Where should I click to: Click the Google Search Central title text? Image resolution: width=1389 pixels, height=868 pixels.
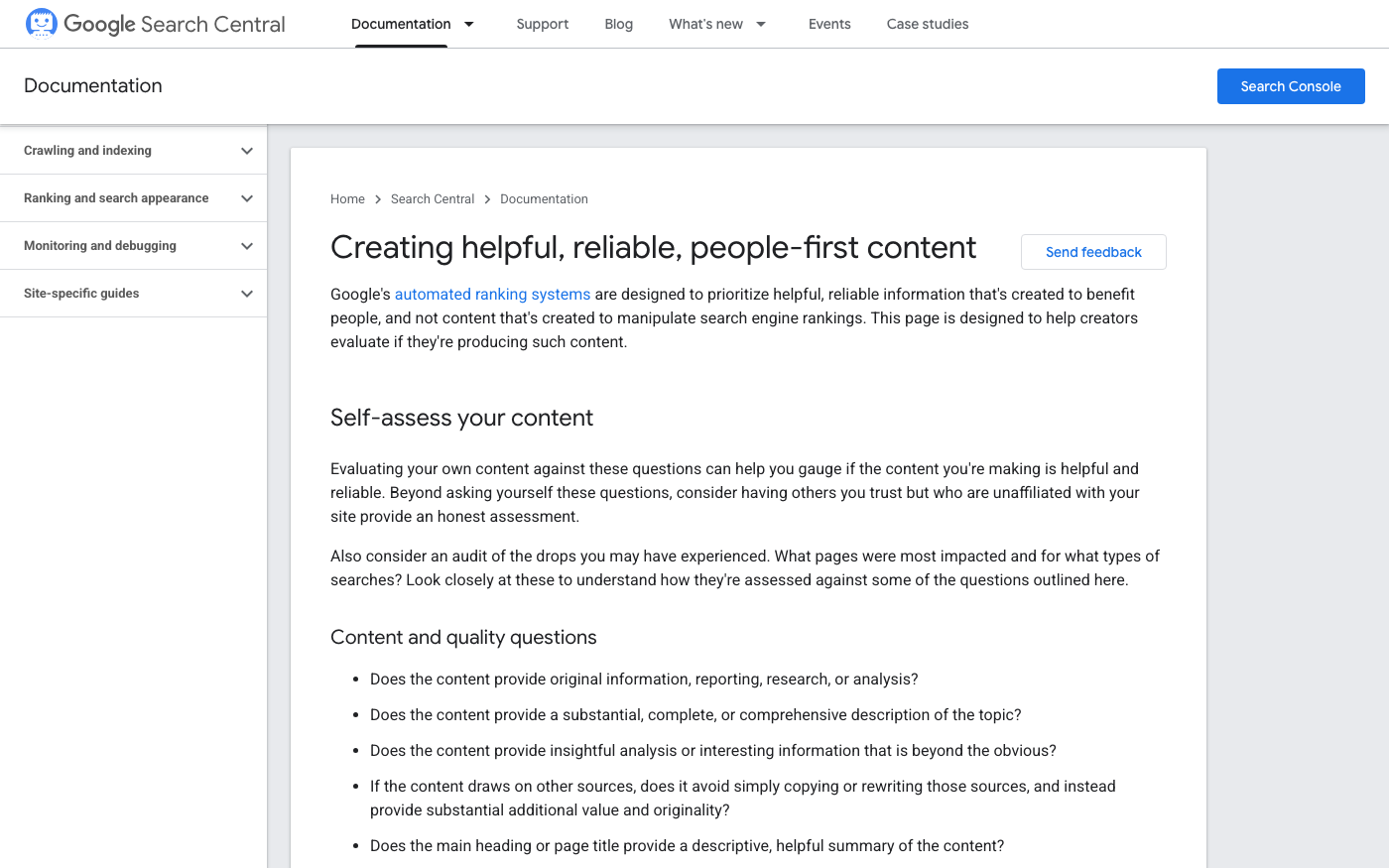(175, 24)
